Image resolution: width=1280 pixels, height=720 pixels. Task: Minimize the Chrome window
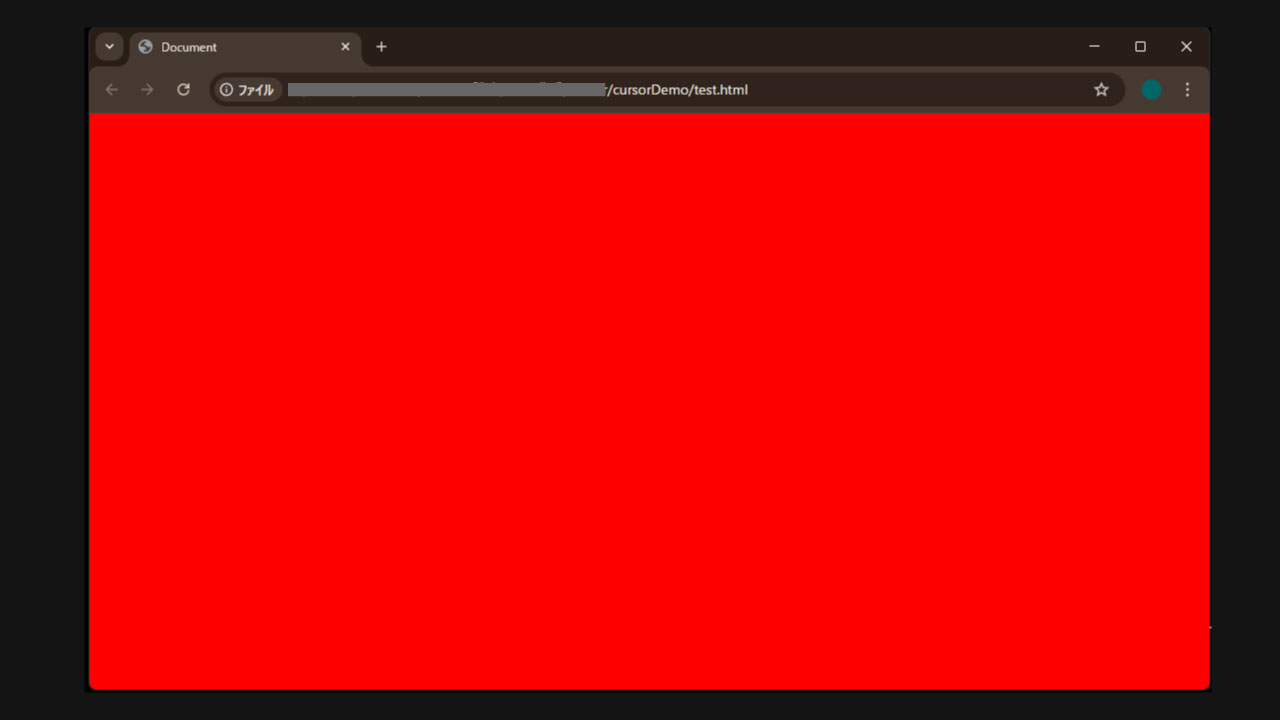tap(1094, 47)
